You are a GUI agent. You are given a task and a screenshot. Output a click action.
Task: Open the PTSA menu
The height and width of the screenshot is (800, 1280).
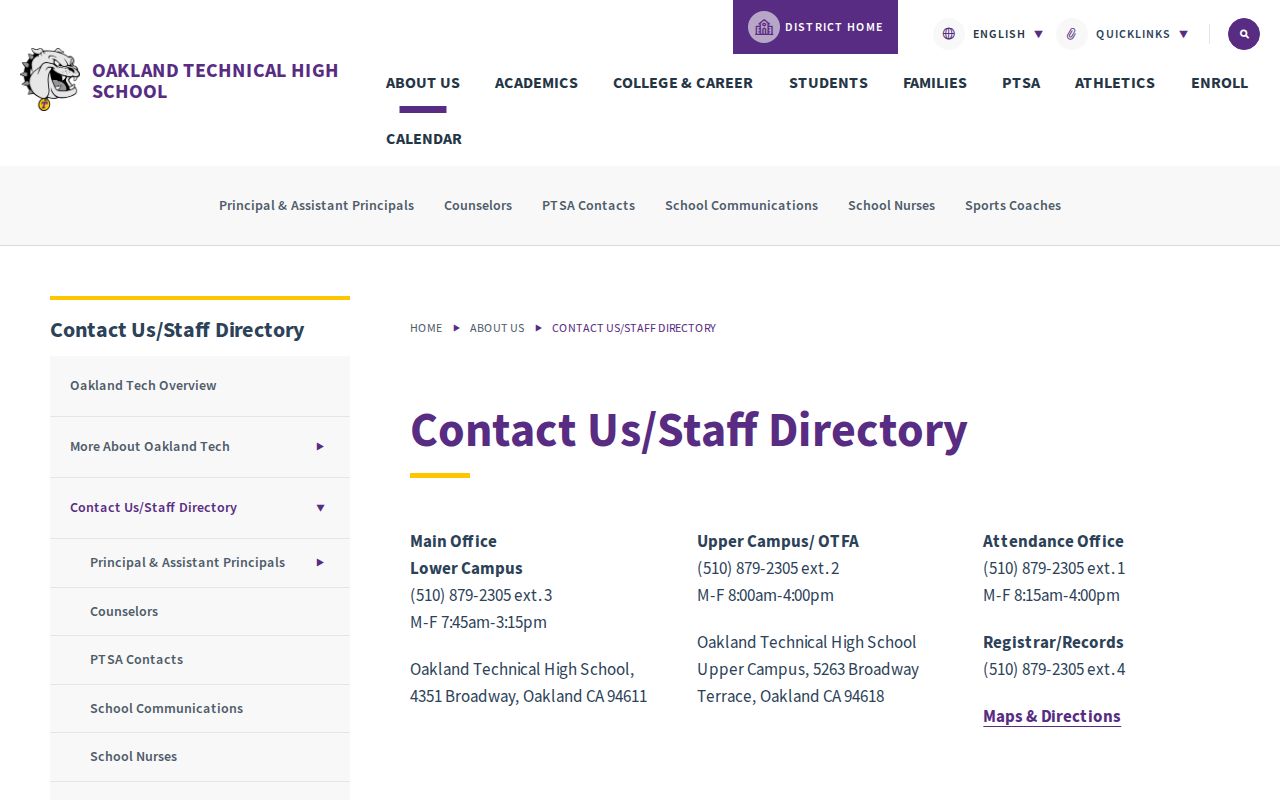tap(1021, 83)
